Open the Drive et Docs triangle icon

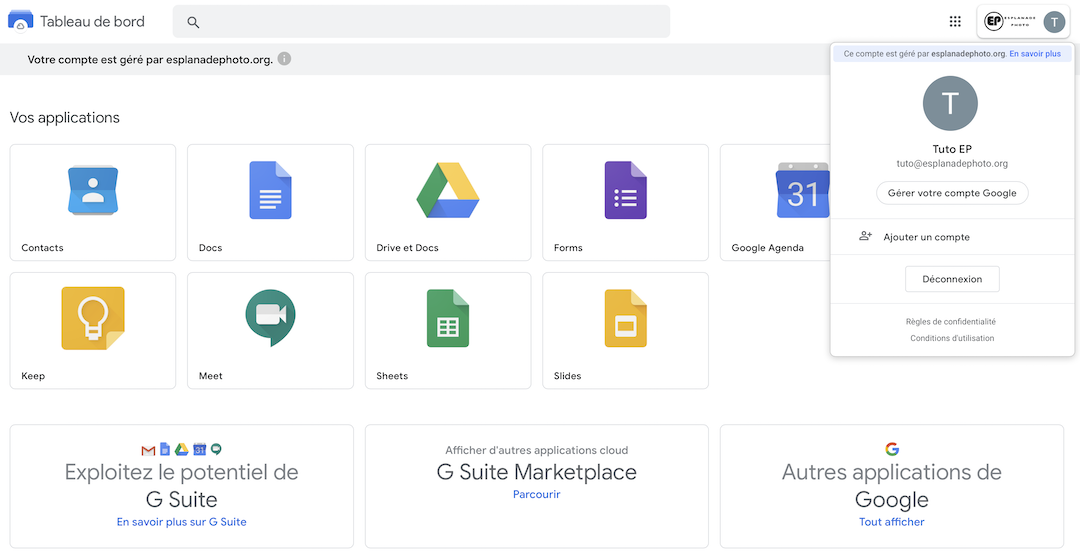(x=448, y=190)
